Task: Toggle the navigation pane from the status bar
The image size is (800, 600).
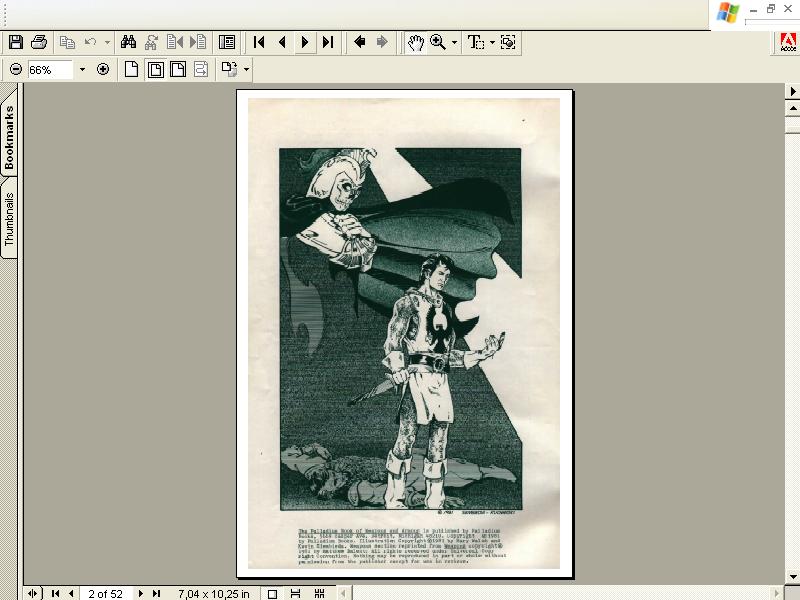Action: tap(32, 593)
